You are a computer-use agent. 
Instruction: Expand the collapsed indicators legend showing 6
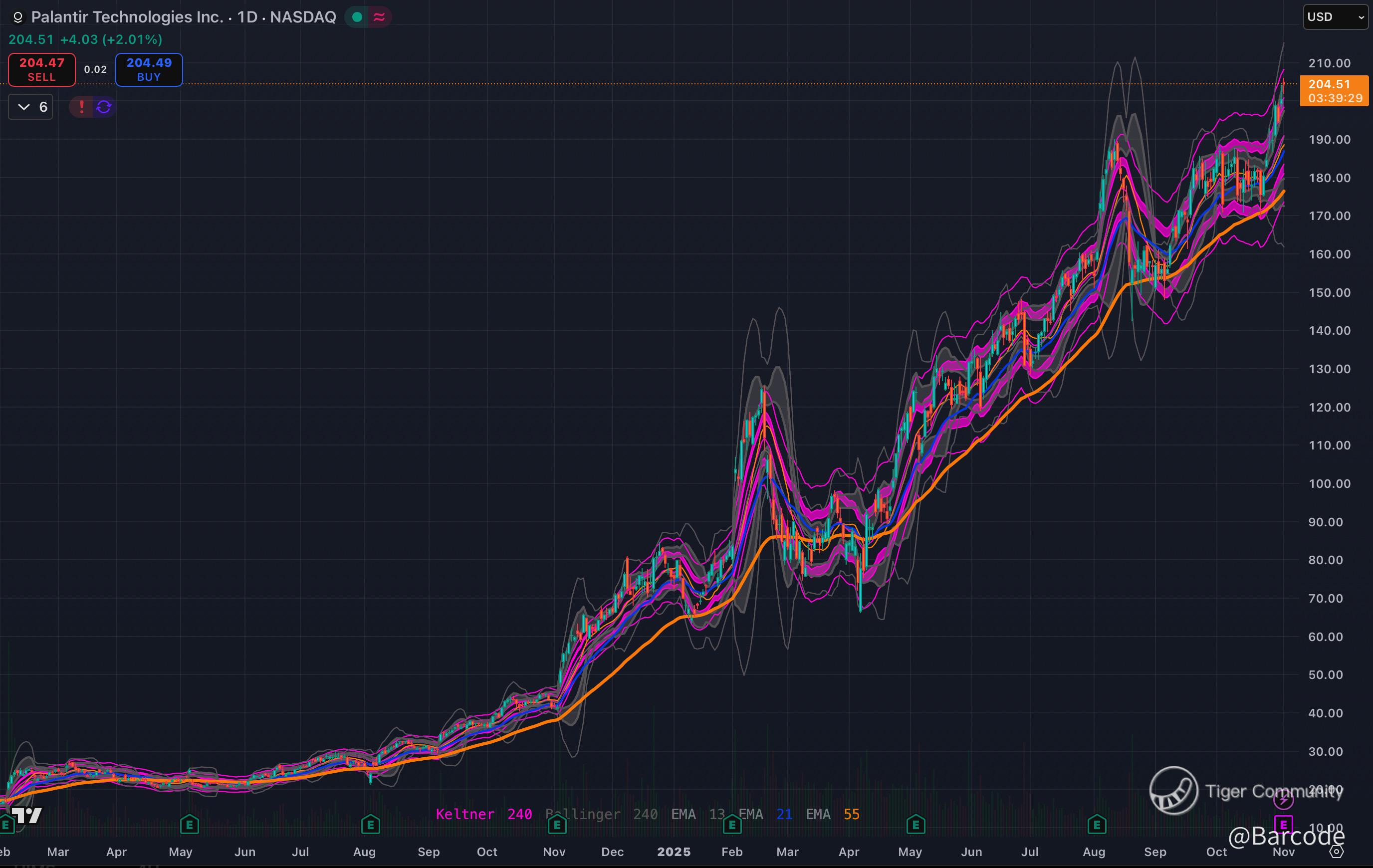pos(31,107)
